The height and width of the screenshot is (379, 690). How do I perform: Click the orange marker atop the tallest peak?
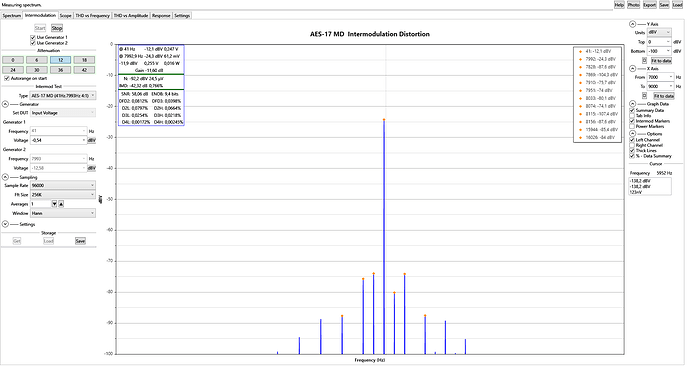point(384,119)
